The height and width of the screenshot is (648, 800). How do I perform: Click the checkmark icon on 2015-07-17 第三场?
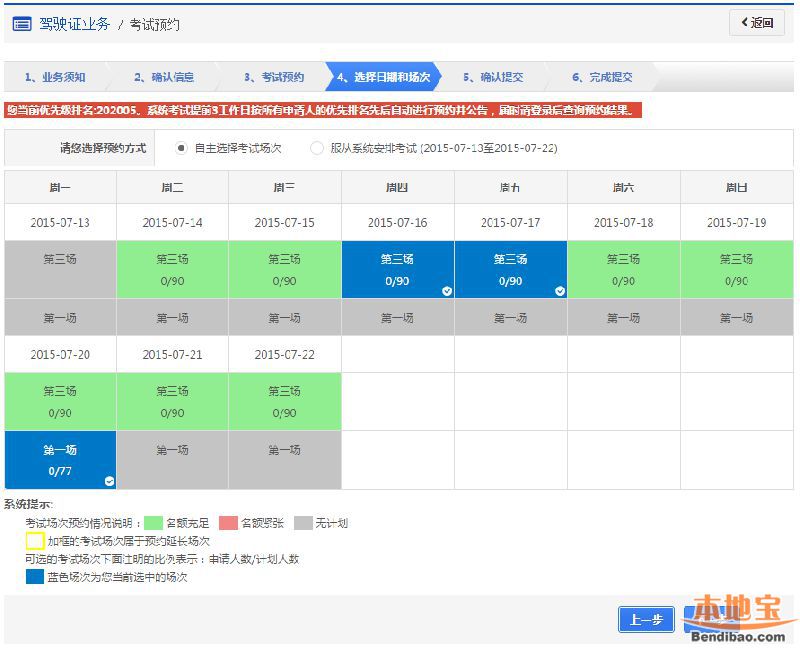[560, 291]
